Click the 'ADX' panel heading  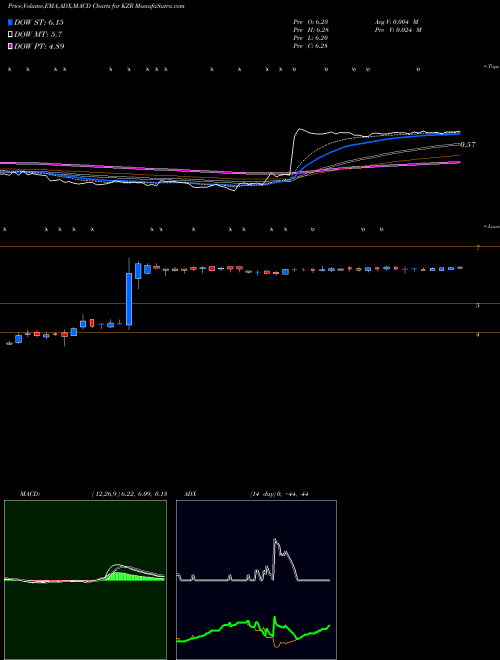click(x=190, y=494)
